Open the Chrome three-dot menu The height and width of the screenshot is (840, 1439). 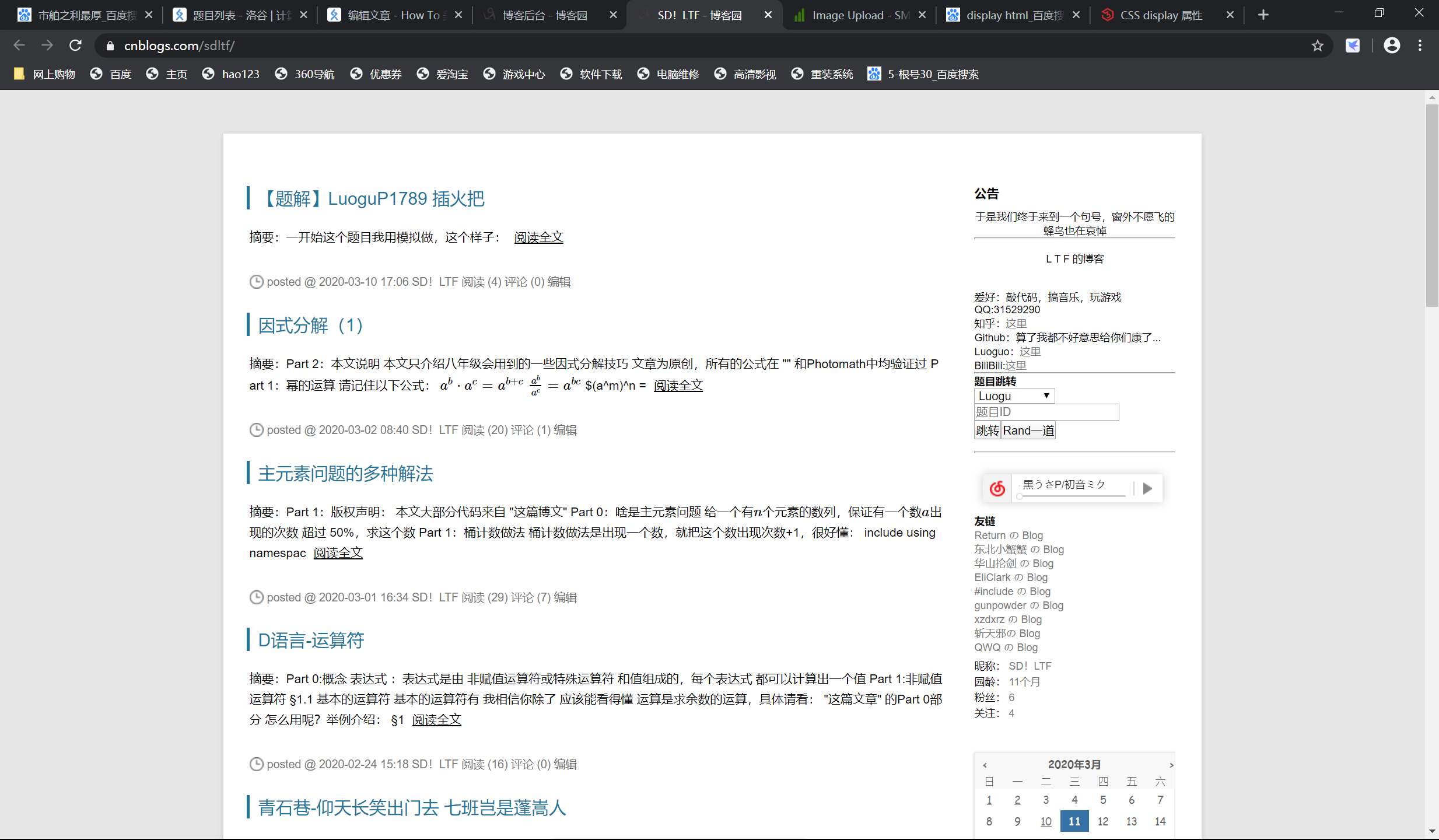point(1420,45)
